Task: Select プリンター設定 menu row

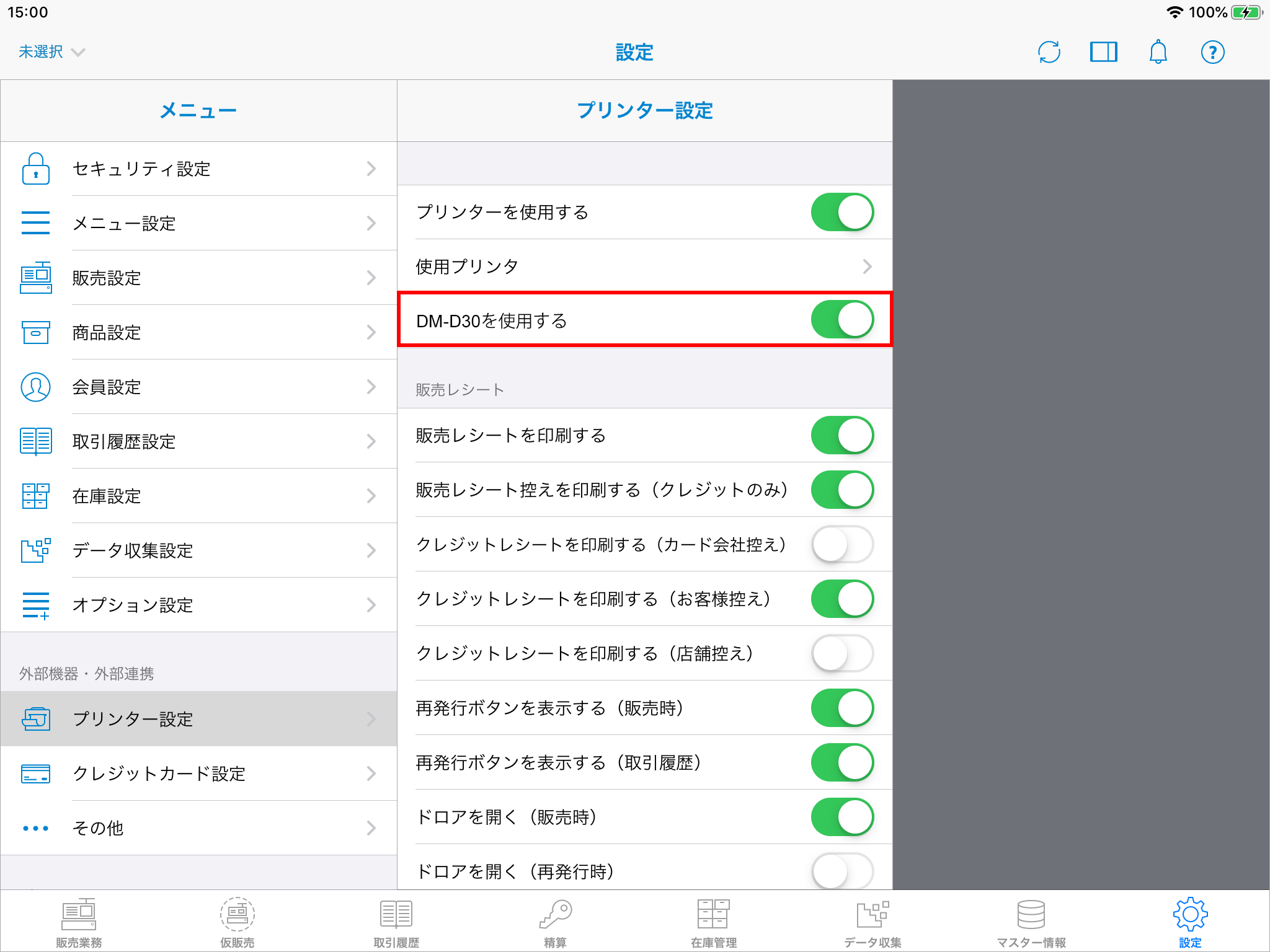Action: 198,719
